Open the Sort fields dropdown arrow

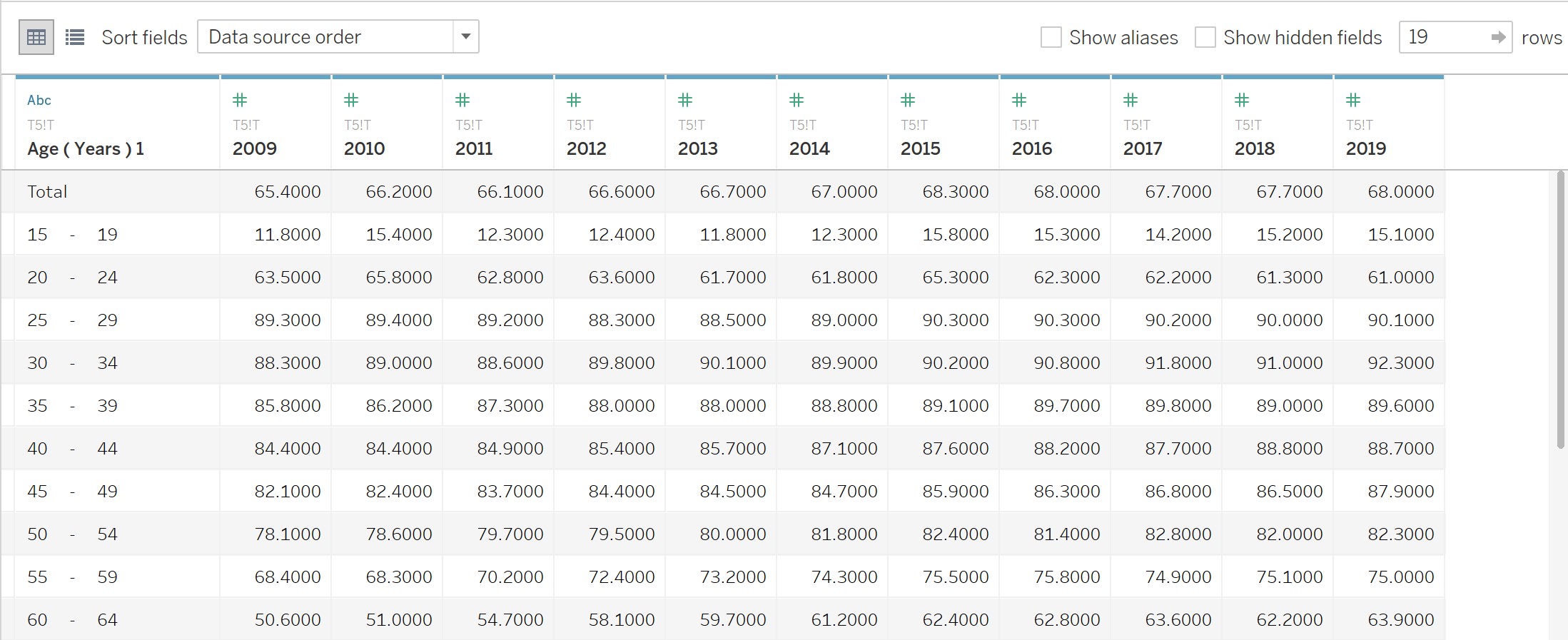(465, 36)
